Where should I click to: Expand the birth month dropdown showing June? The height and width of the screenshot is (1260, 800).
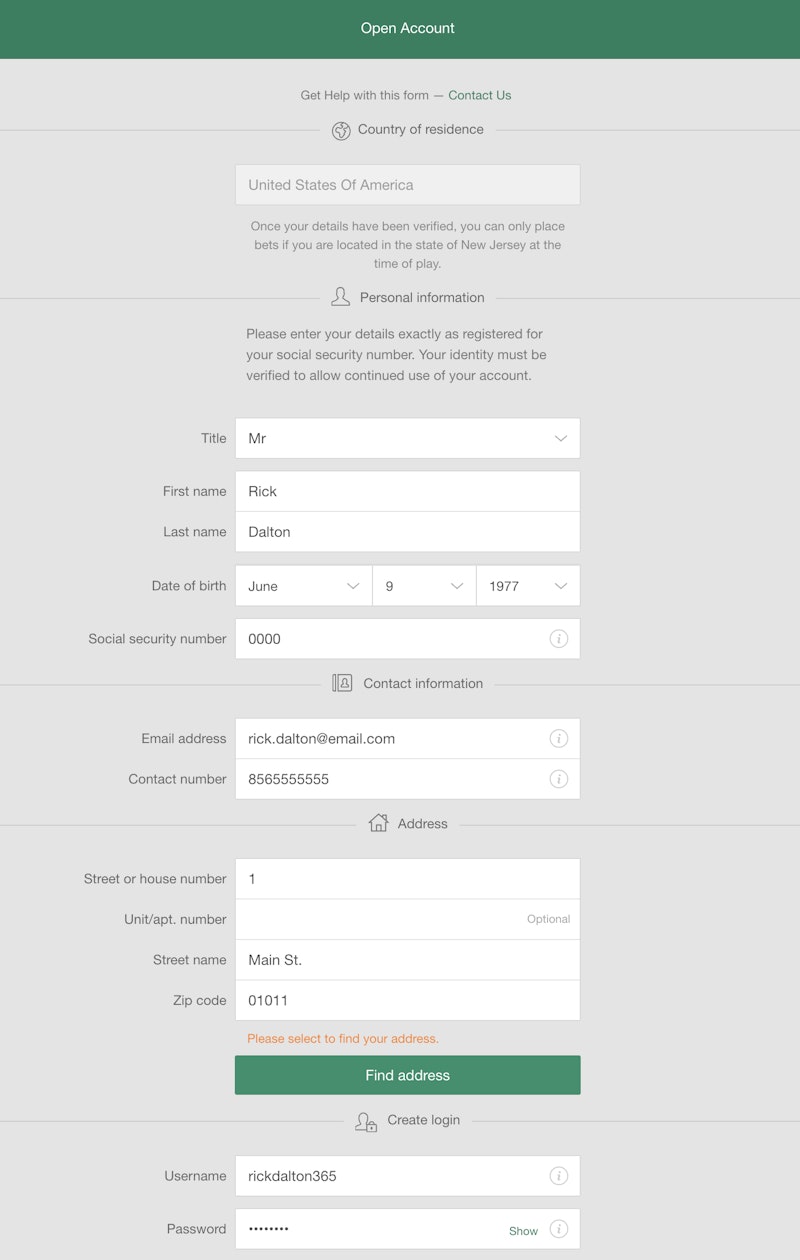(x=303, y=586)
